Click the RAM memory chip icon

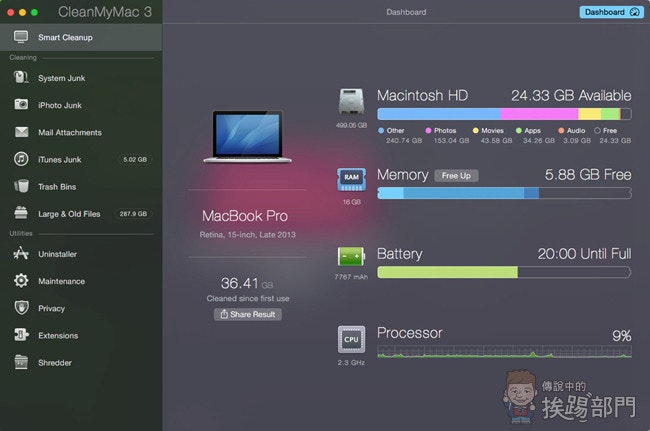coord(351,179)
